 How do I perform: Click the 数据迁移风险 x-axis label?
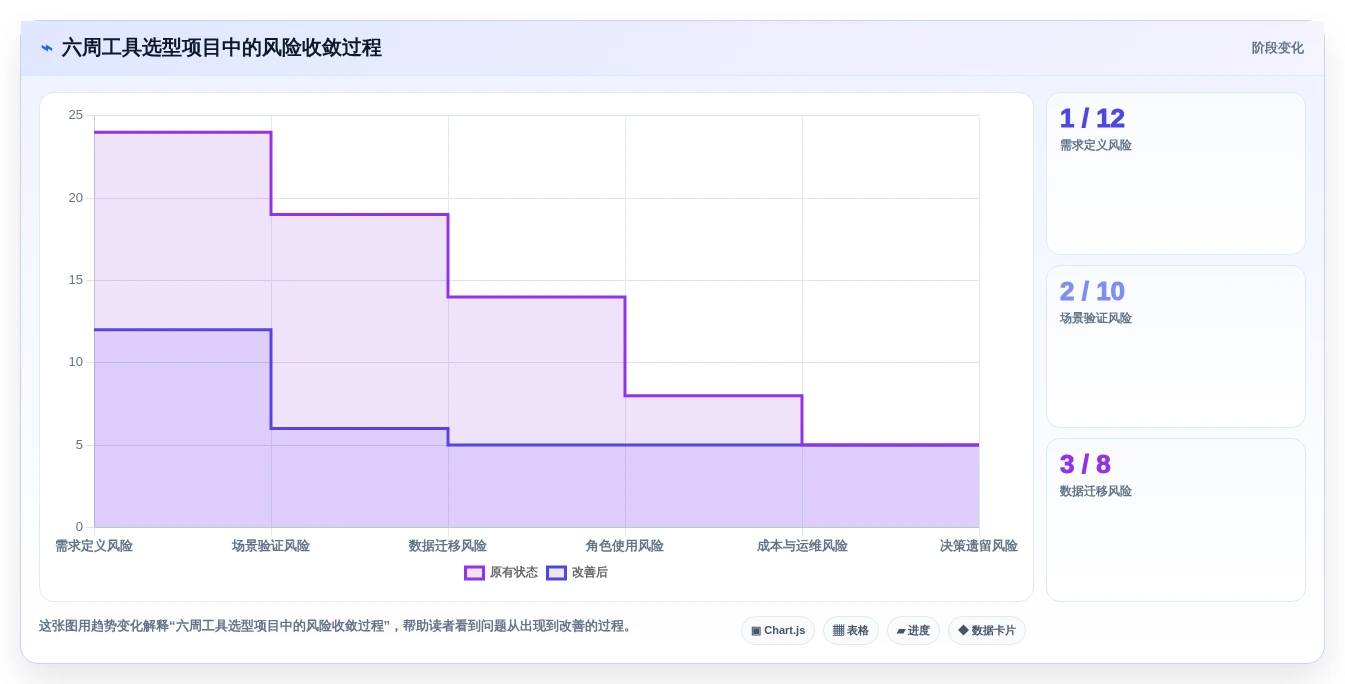pos(448,546)
